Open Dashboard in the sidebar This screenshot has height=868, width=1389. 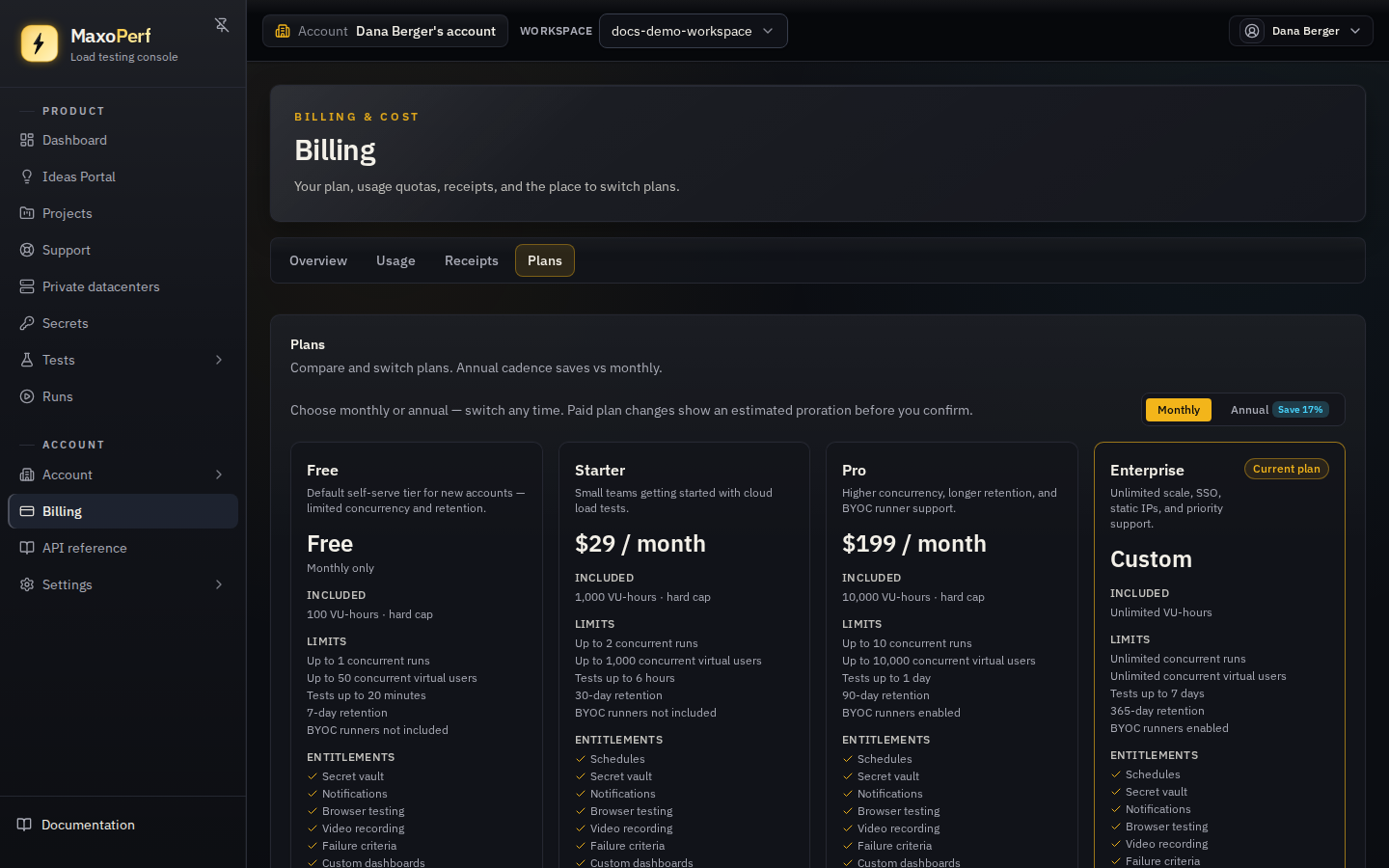tap(123, 140)
